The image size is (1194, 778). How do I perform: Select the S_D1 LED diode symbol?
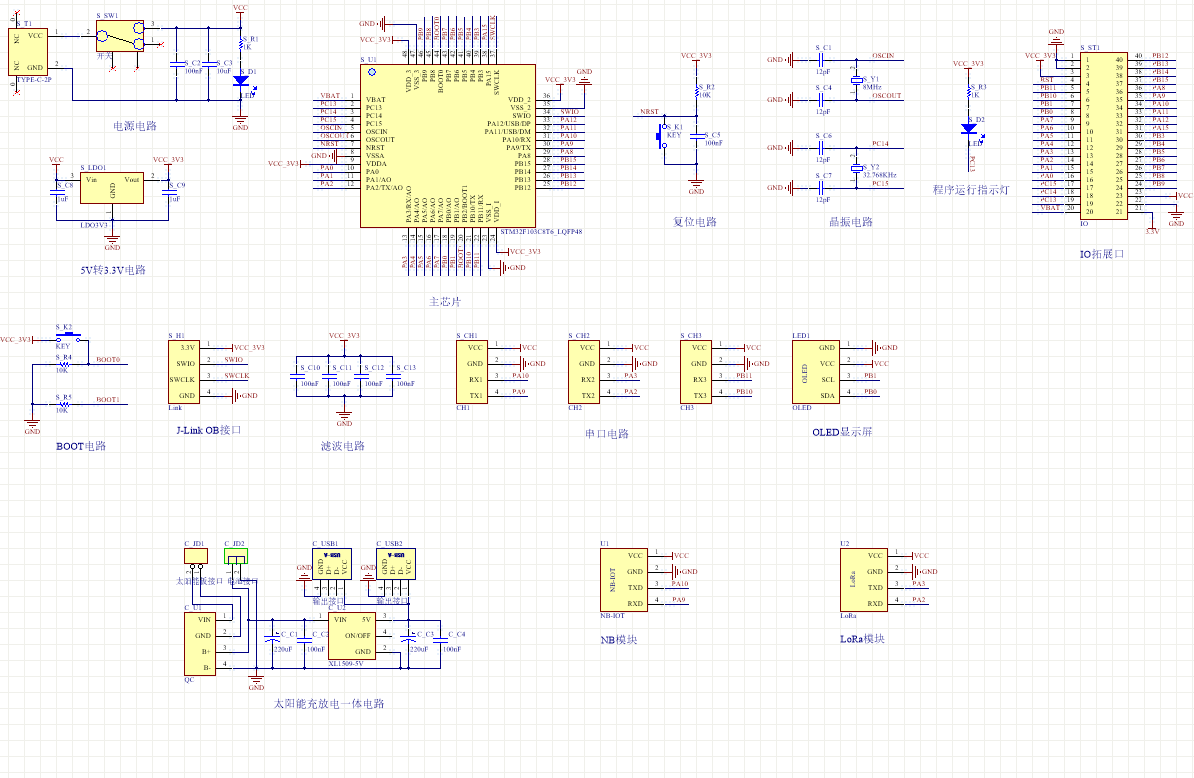[241, 80]
